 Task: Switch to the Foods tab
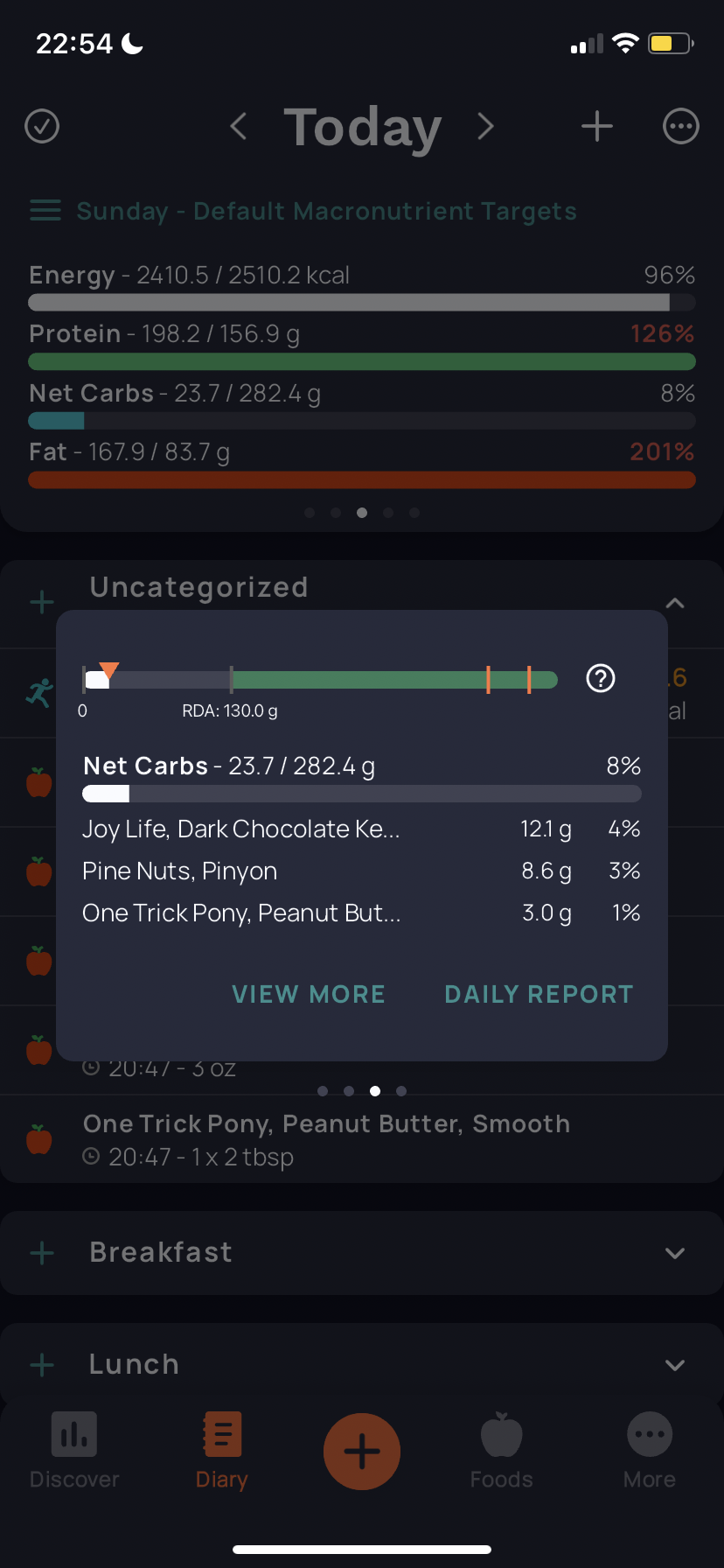click(x=501, y=1452)
